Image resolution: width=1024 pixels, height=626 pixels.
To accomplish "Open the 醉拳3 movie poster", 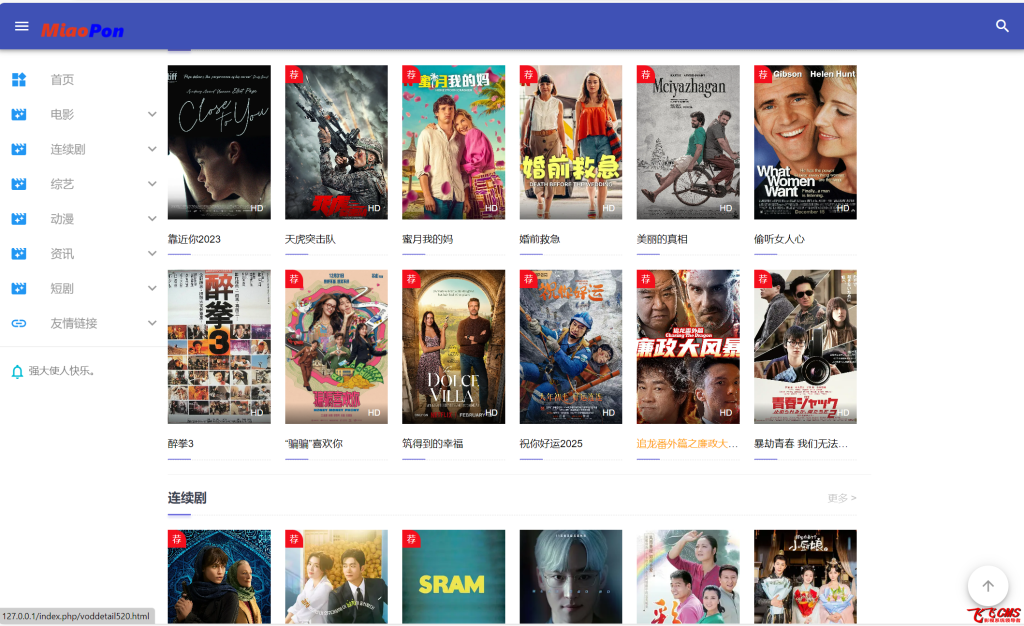I will coord(219,346).
